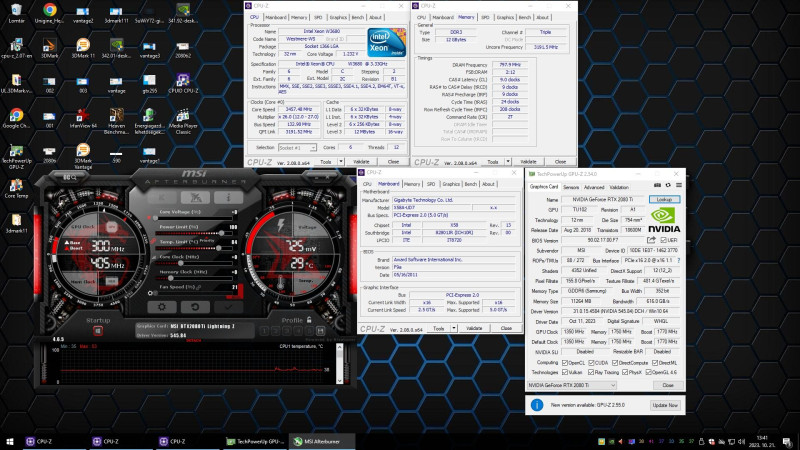Image resolution: width=800 pixels, height=450 pixels.
Task: Click Afterburner OC Scanner icon button
Action: click(195, 197)
